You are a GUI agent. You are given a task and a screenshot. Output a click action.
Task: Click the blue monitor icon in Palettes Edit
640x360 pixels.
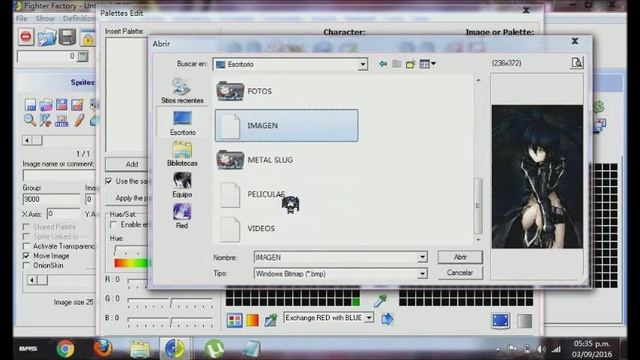tap(501, 320)
